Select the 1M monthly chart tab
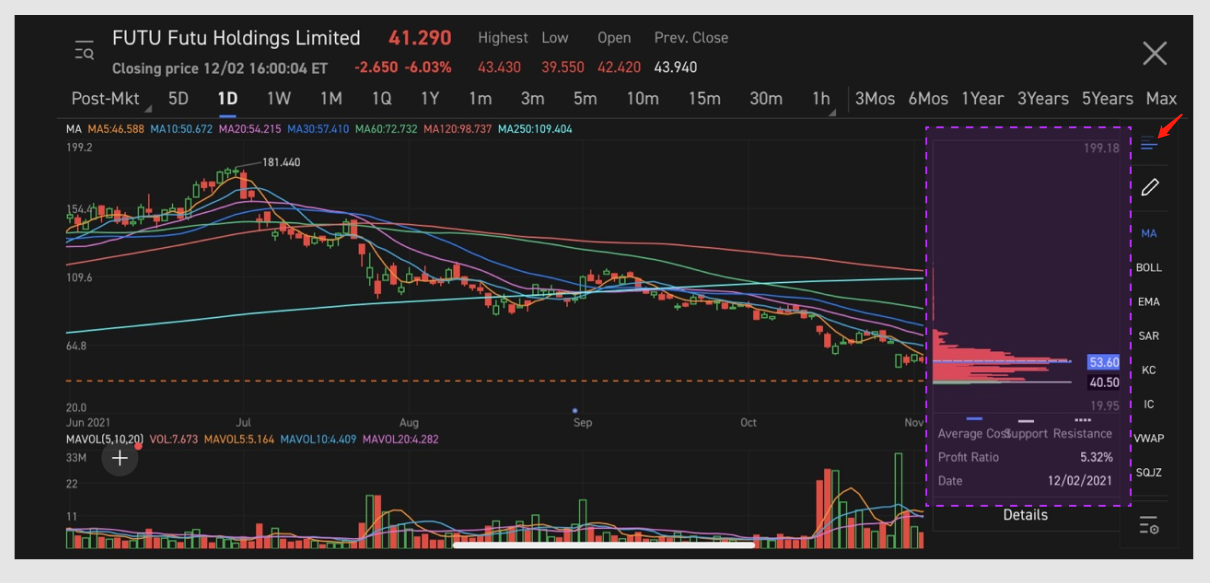1210x583 pixels. pyautogui.click(x=331, y=99)
